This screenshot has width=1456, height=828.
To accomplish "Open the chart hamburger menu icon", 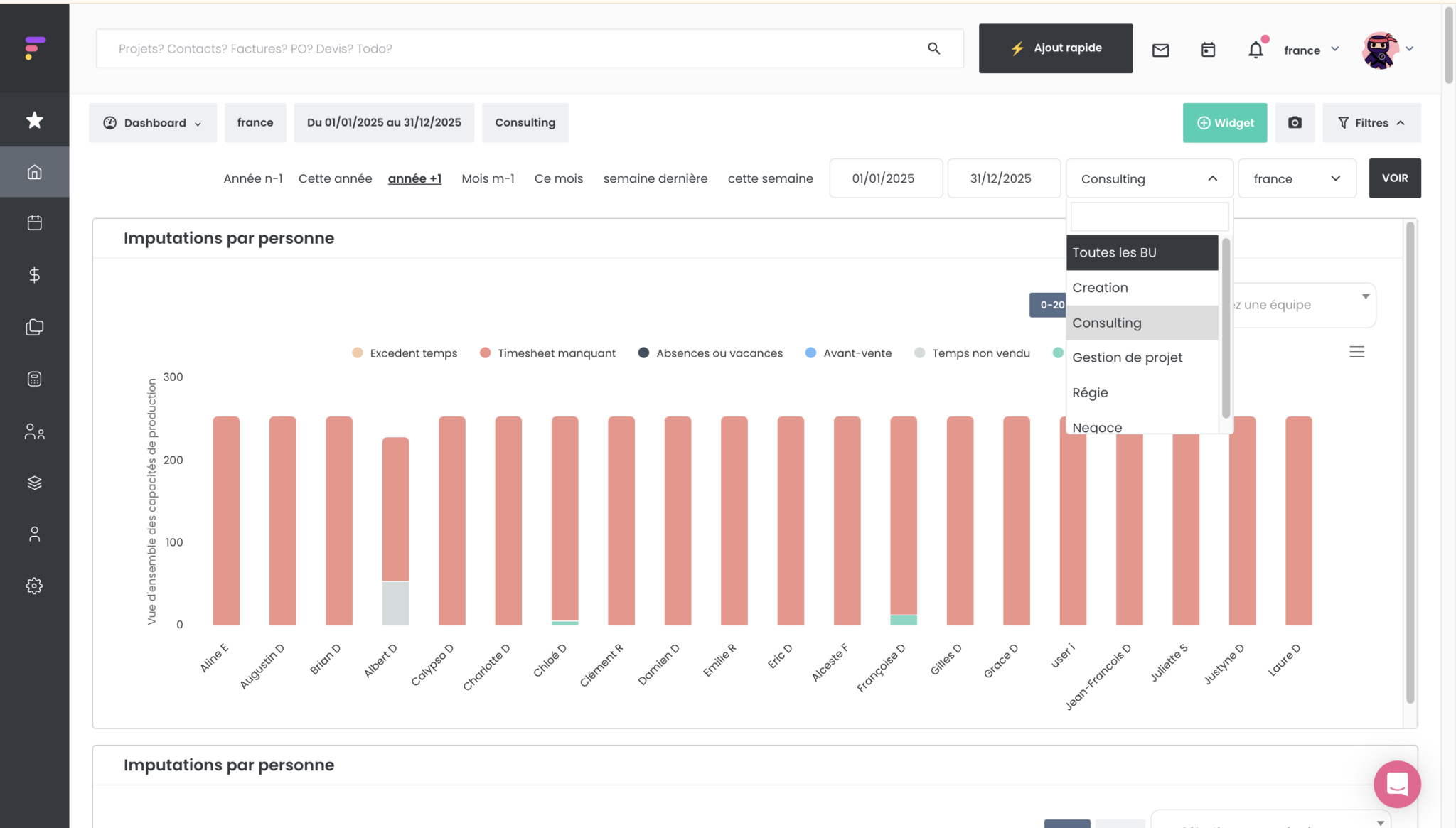I will [1356, 352].
